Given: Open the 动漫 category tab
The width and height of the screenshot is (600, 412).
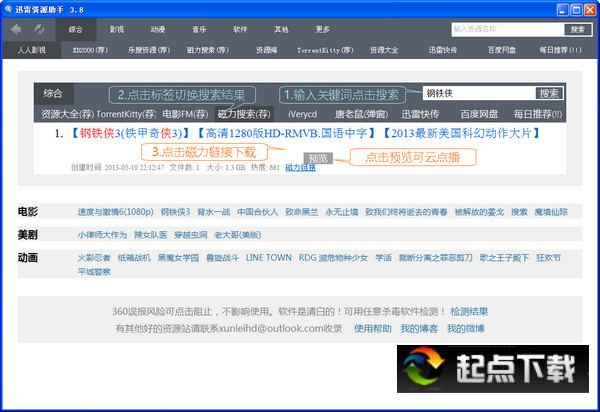Looking at the screenshot, I should (158, 30).
